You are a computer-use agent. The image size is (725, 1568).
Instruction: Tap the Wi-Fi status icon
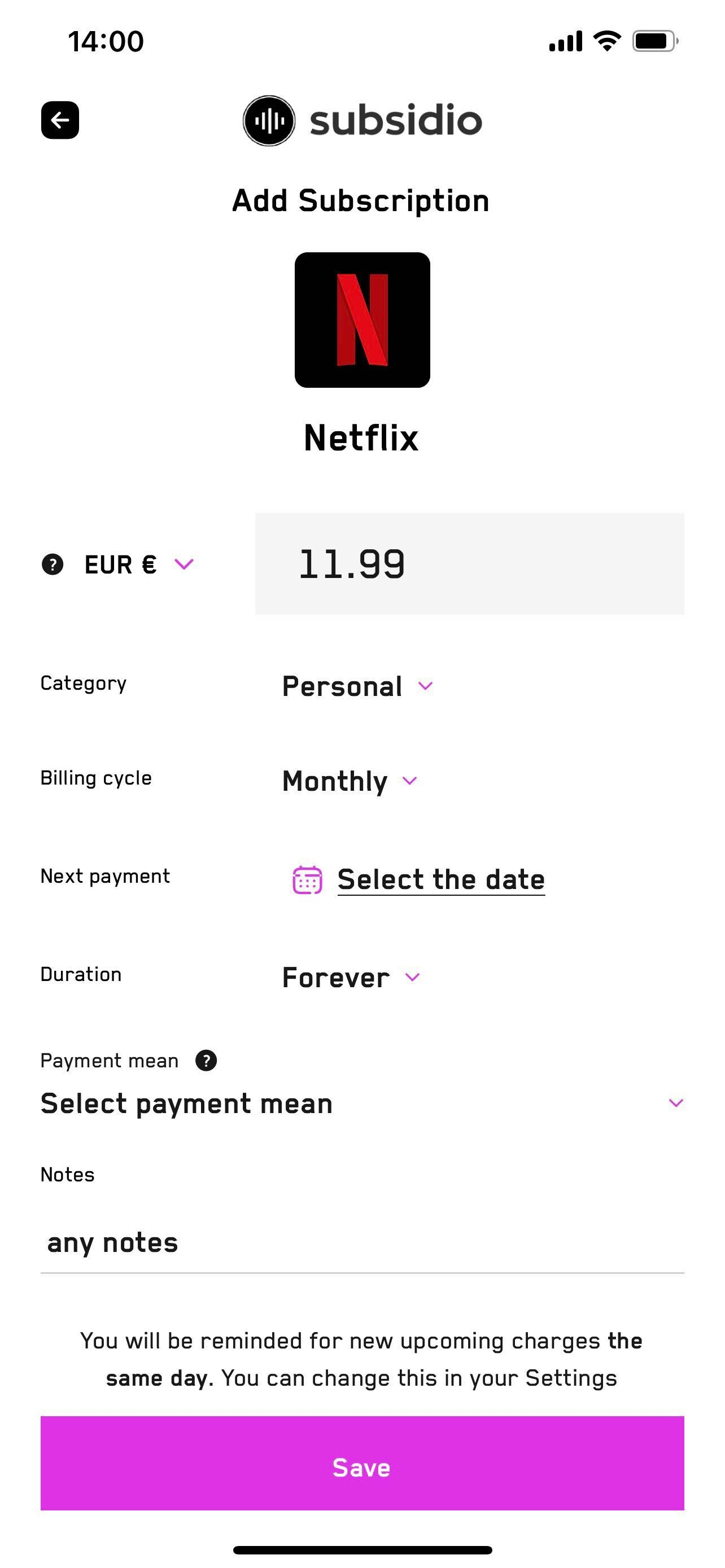coord(607,41)
